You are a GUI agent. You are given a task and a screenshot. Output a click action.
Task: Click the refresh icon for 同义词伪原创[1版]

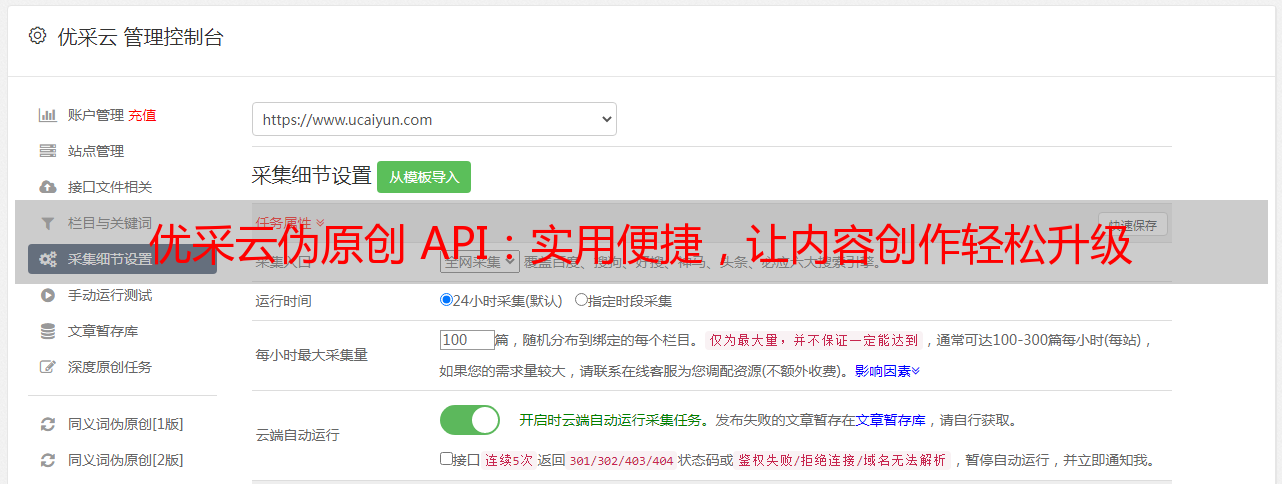(47, 424)
